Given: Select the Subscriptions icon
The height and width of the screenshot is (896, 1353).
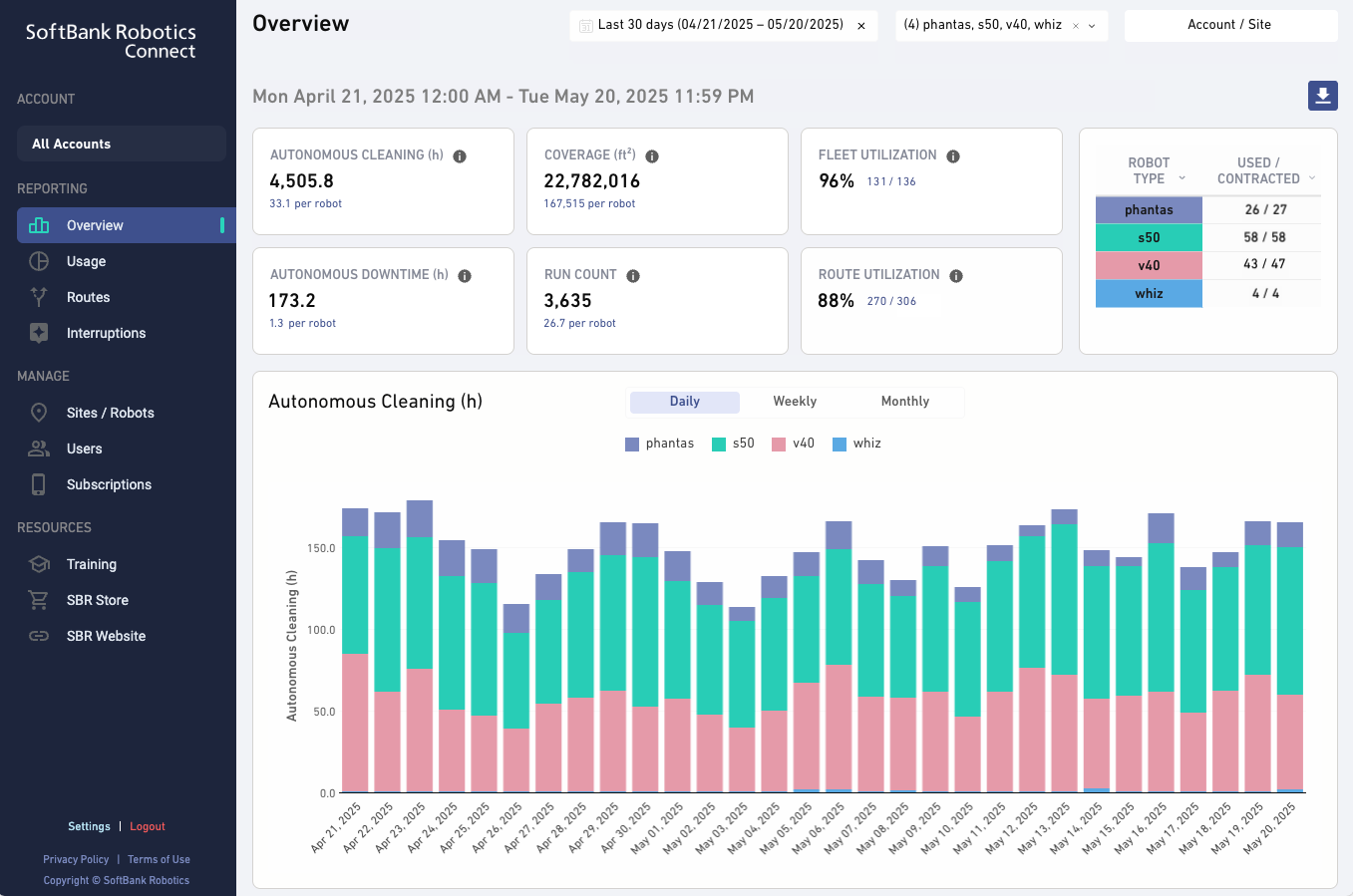Looking at the screenshot, I should point(39,484).
